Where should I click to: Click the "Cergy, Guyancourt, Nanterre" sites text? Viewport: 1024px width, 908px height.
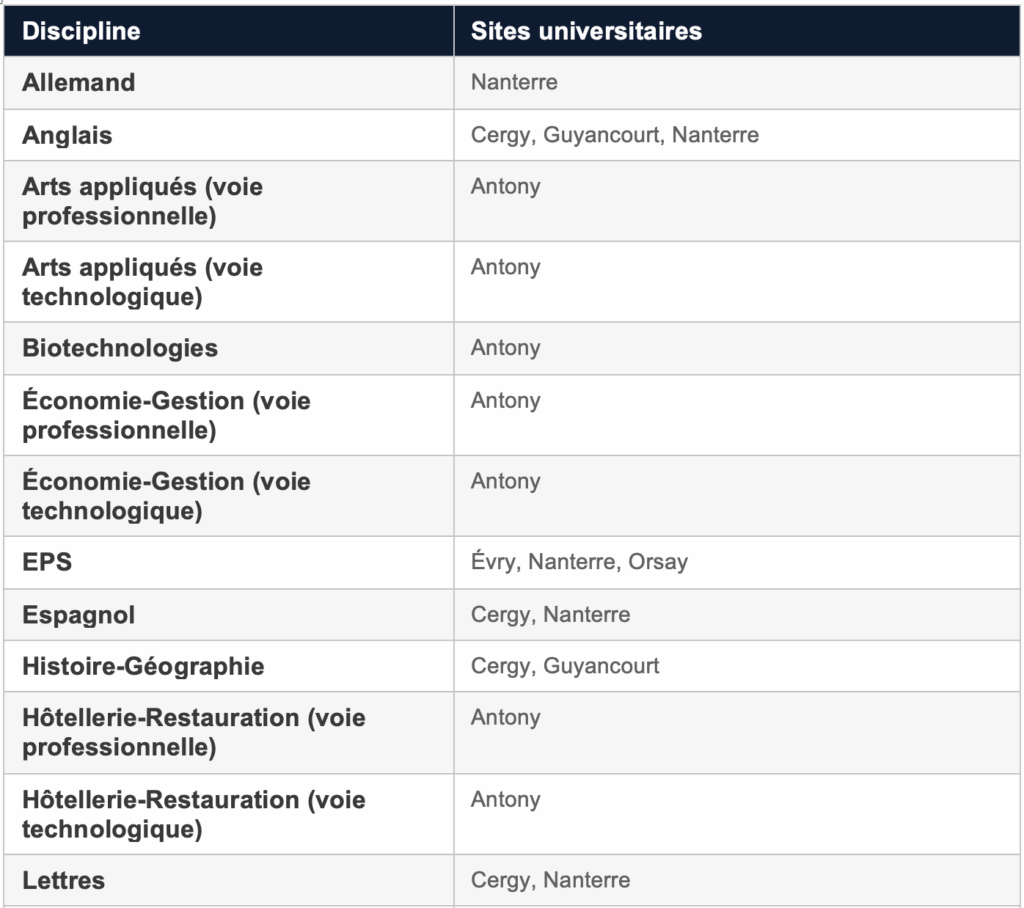(614, 135)
